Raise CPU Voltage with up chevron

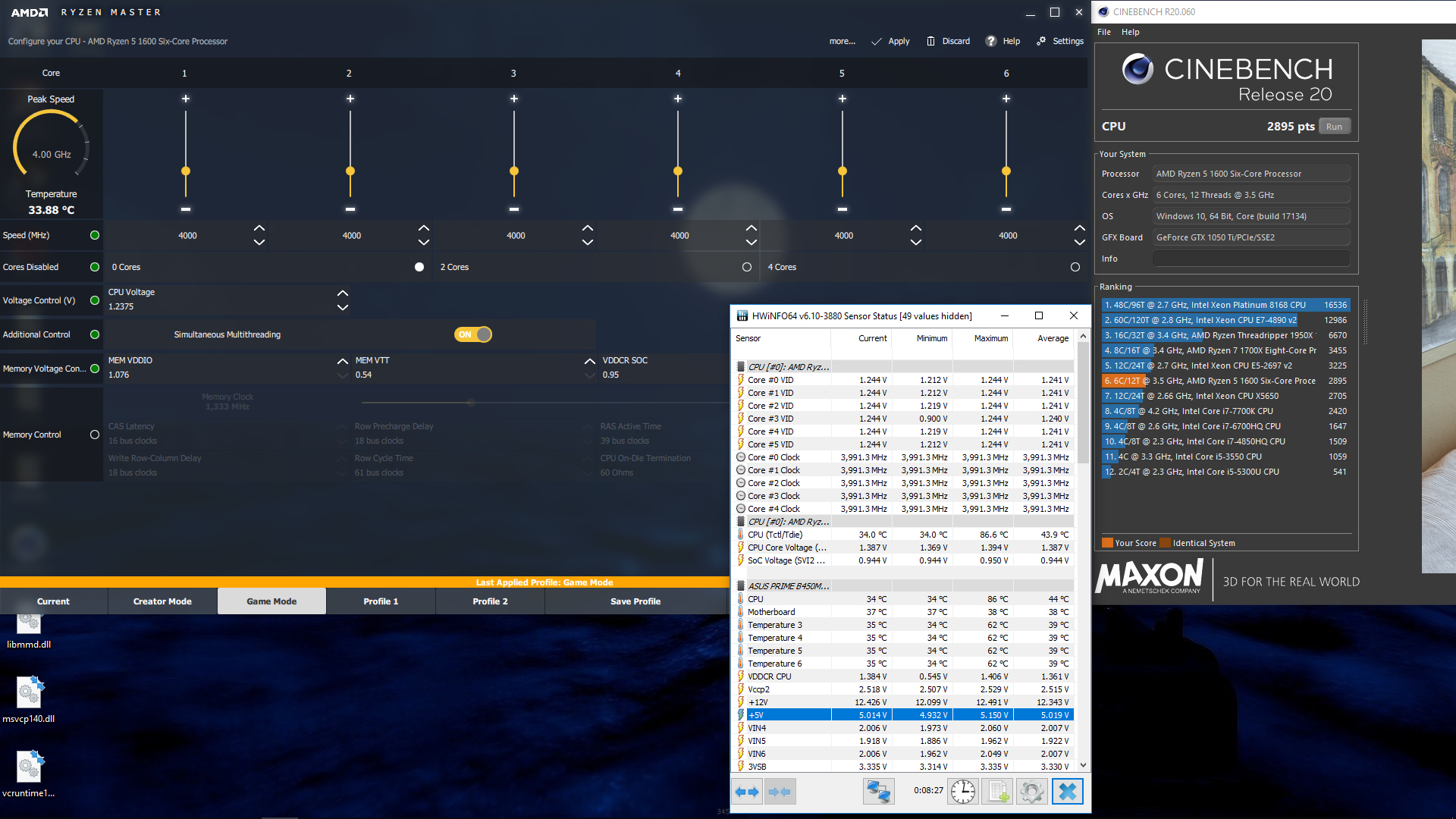343,293
